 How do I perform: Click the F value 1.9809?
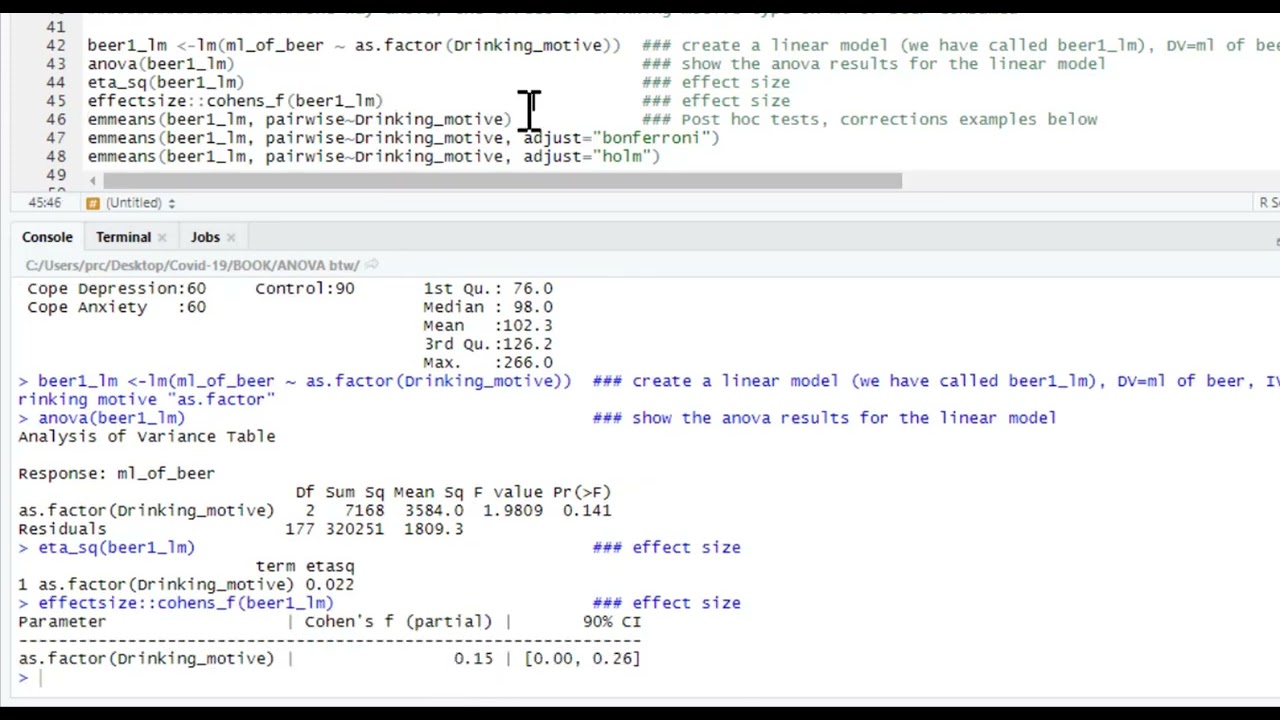pyautogui.click(x=513, y=511)
